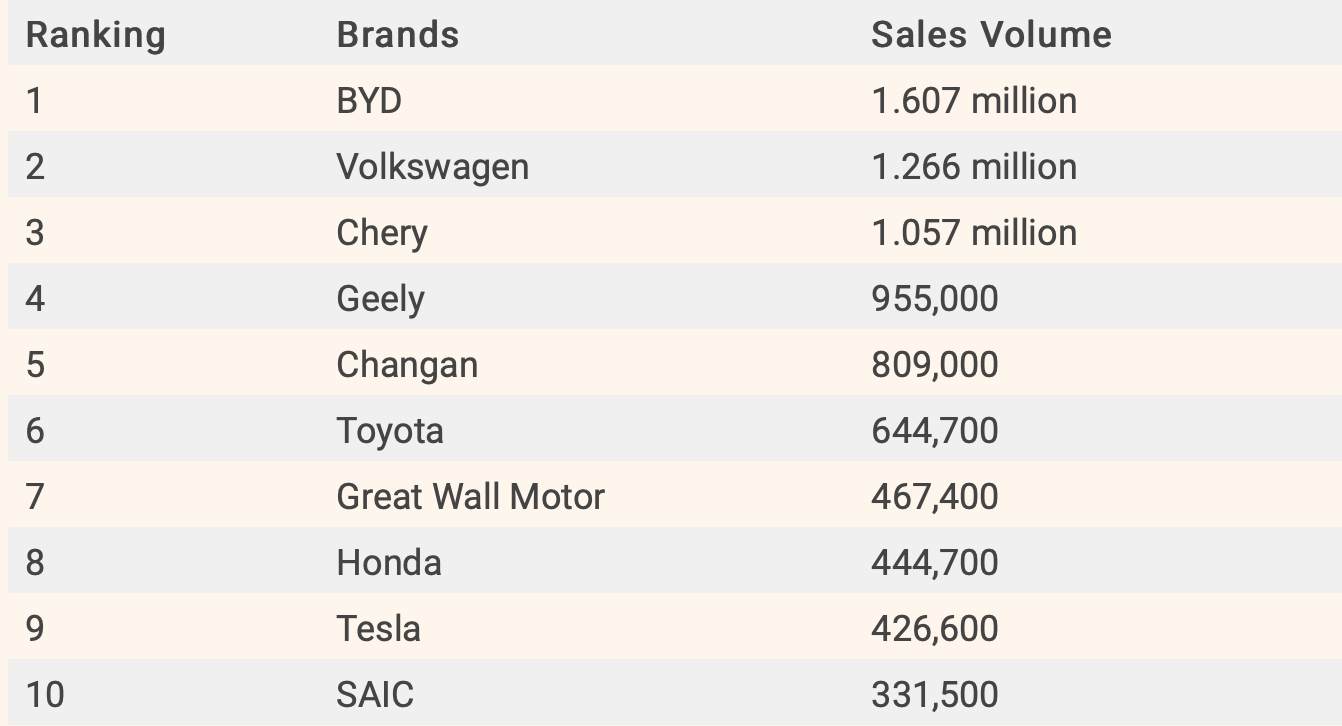Click ranking number 10
Image resolution: width=1342 pixels, height=726 pixels.
45,695
